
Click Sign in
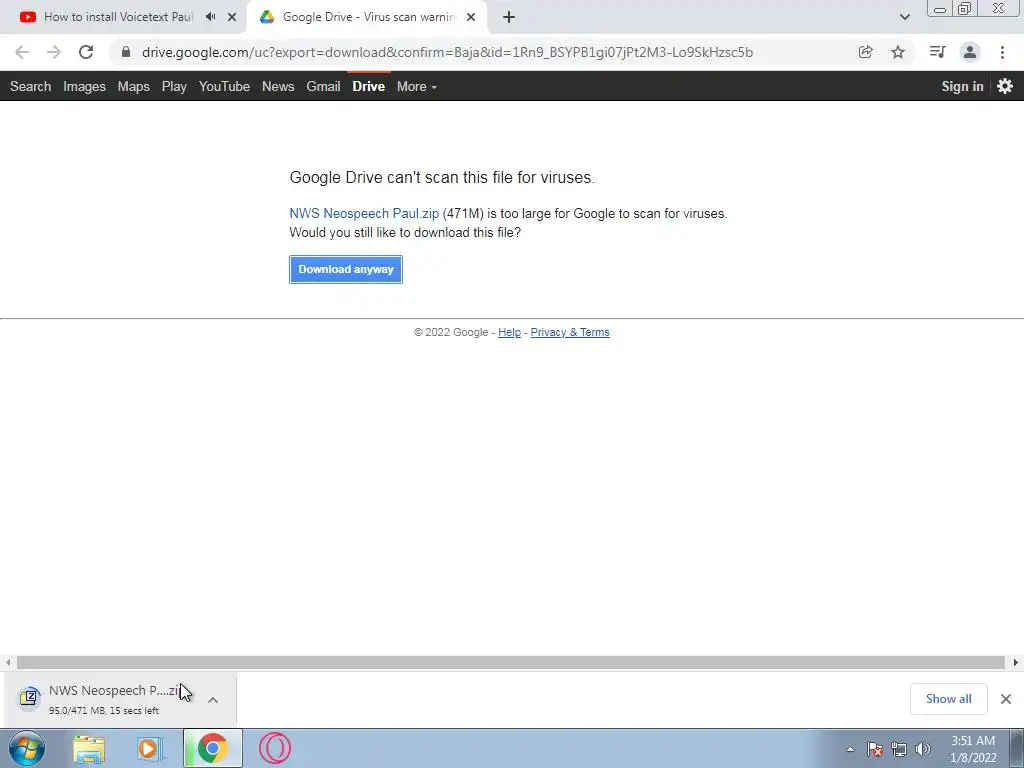point(962,86)
